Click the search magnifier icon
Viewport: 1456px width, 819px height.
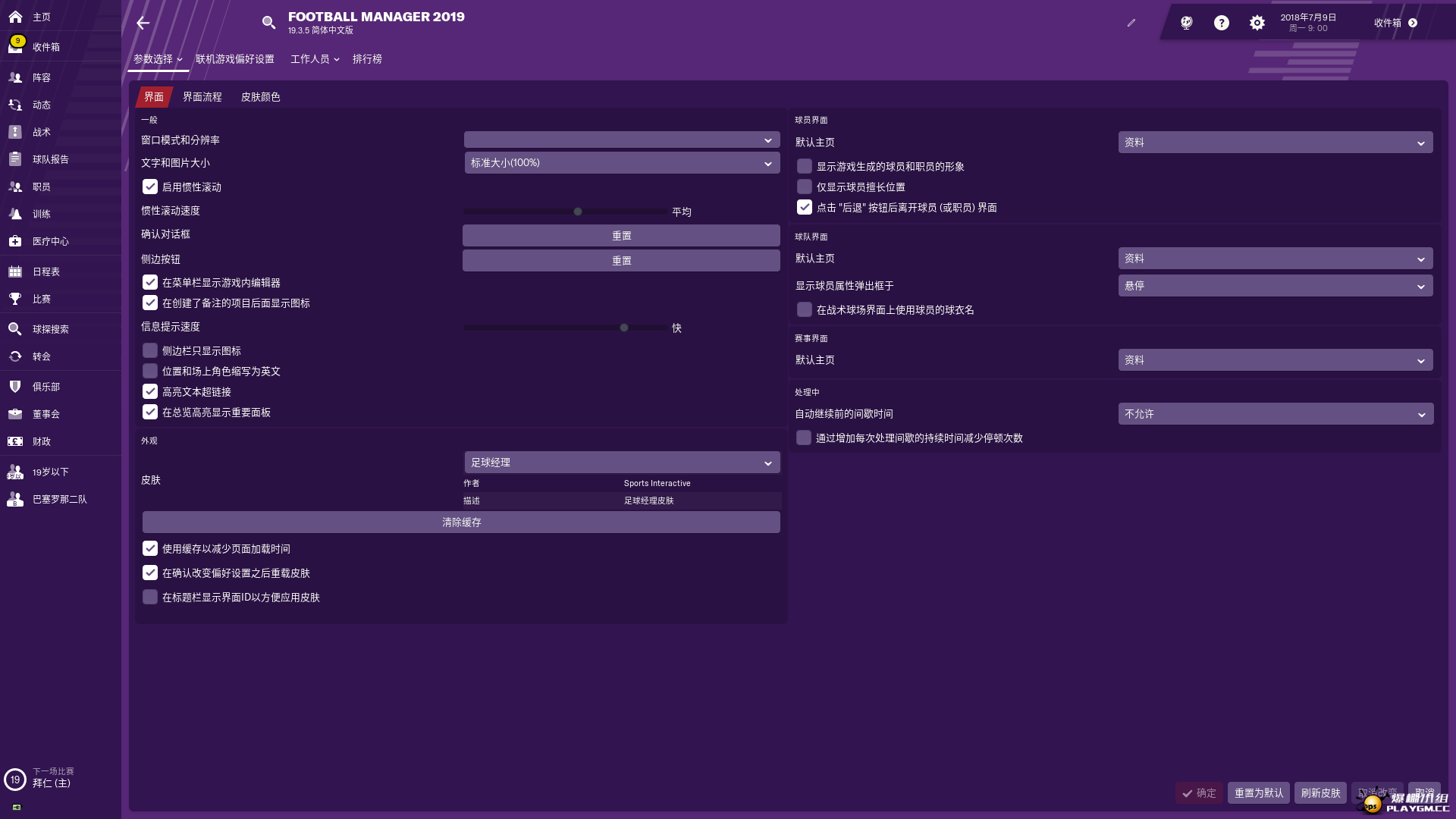pyautogui.click(x=268, y=23)
